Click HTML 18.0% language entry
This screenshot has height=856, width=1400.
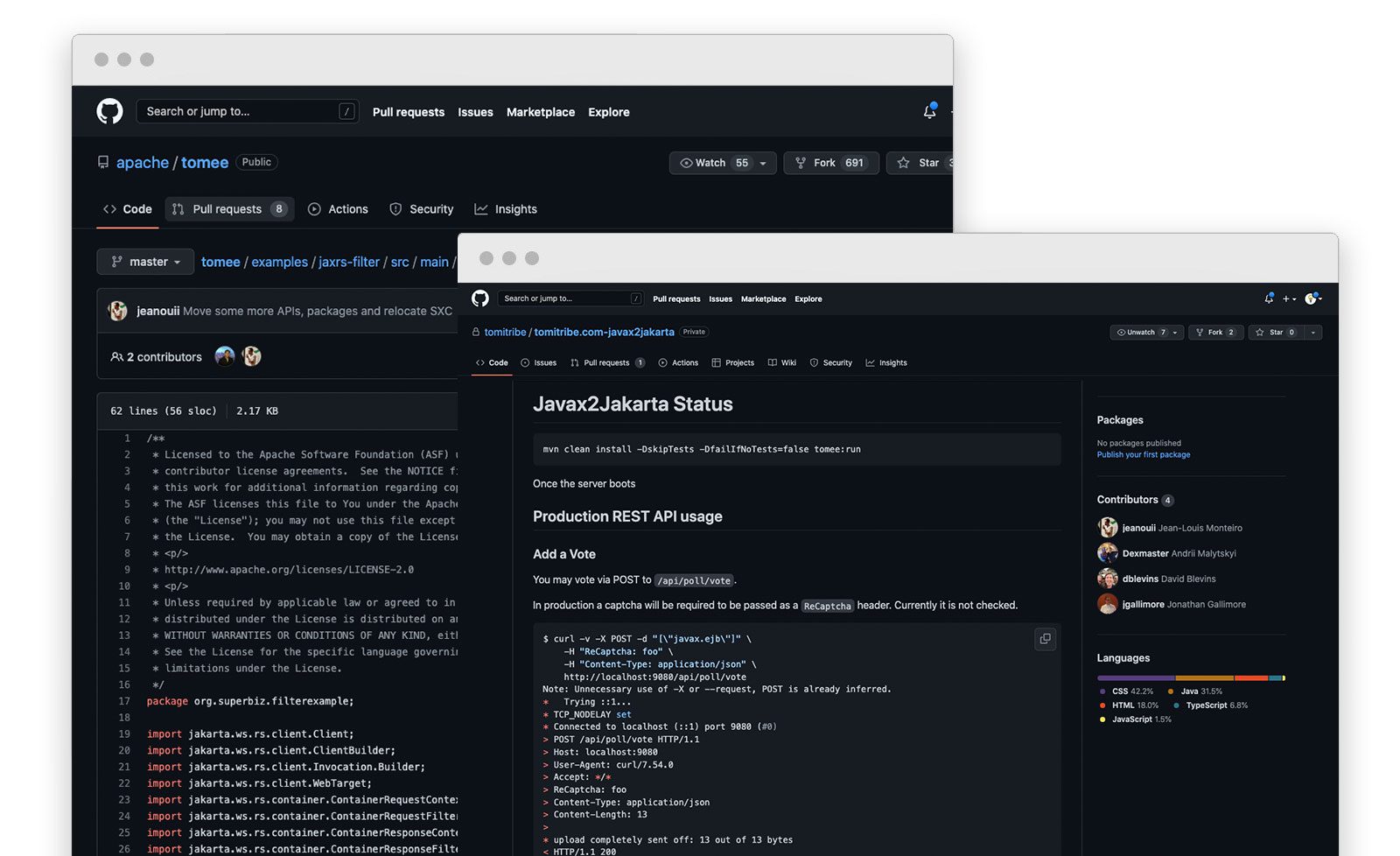pos(1130,705)
